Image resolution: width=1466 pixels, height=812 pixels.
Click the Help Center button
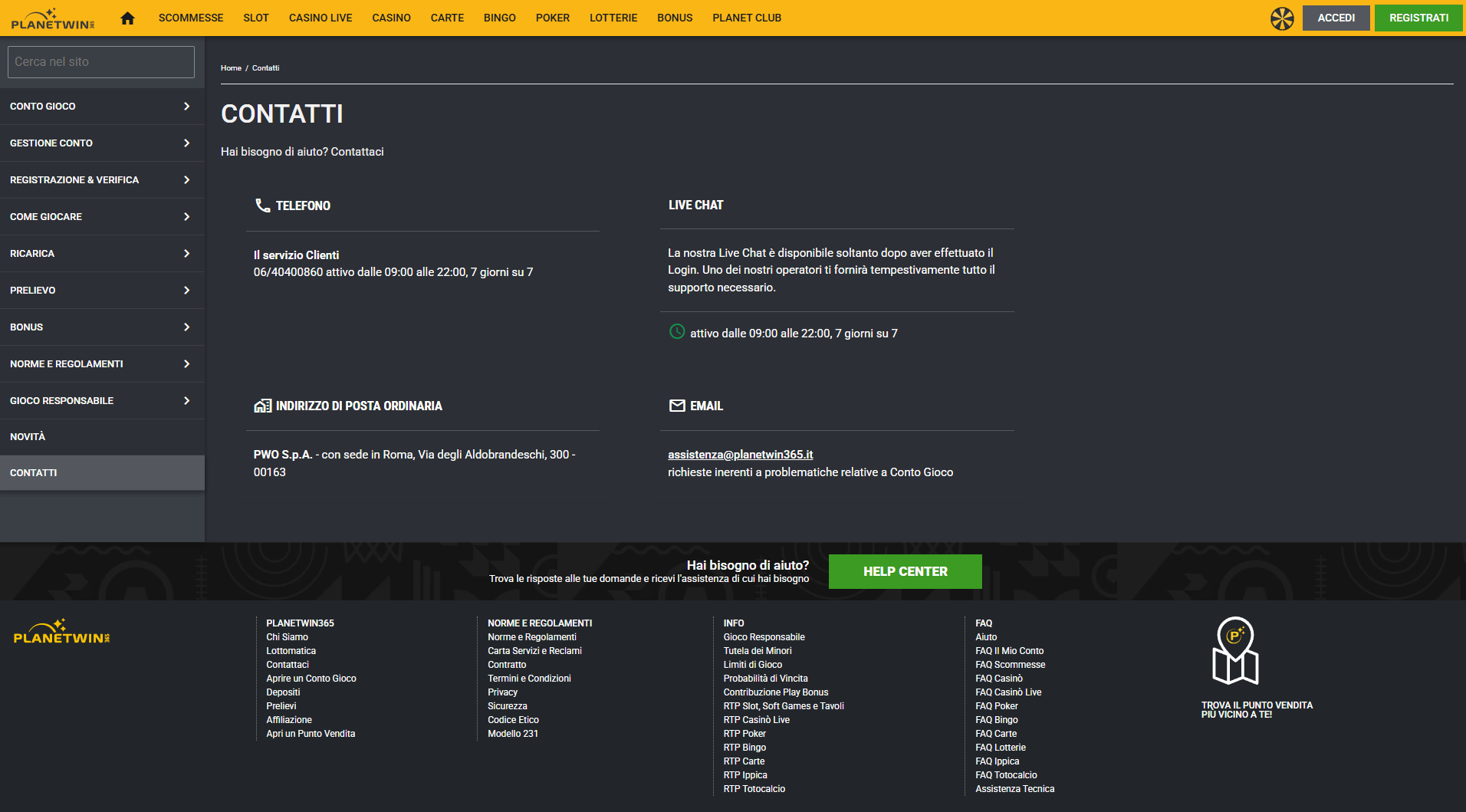(905, 571)
